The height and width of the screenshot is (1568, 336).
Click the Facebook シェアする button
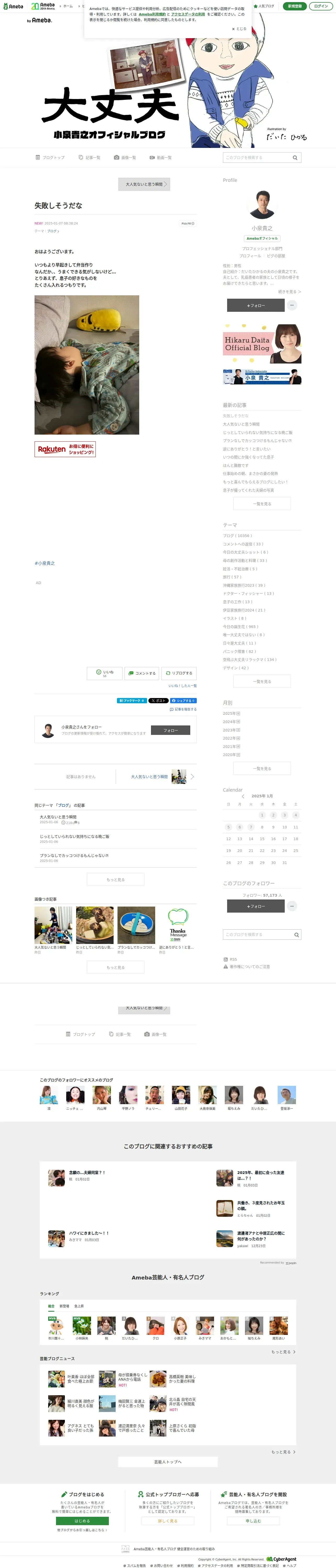pyautogui.click(x=183, y=701)
